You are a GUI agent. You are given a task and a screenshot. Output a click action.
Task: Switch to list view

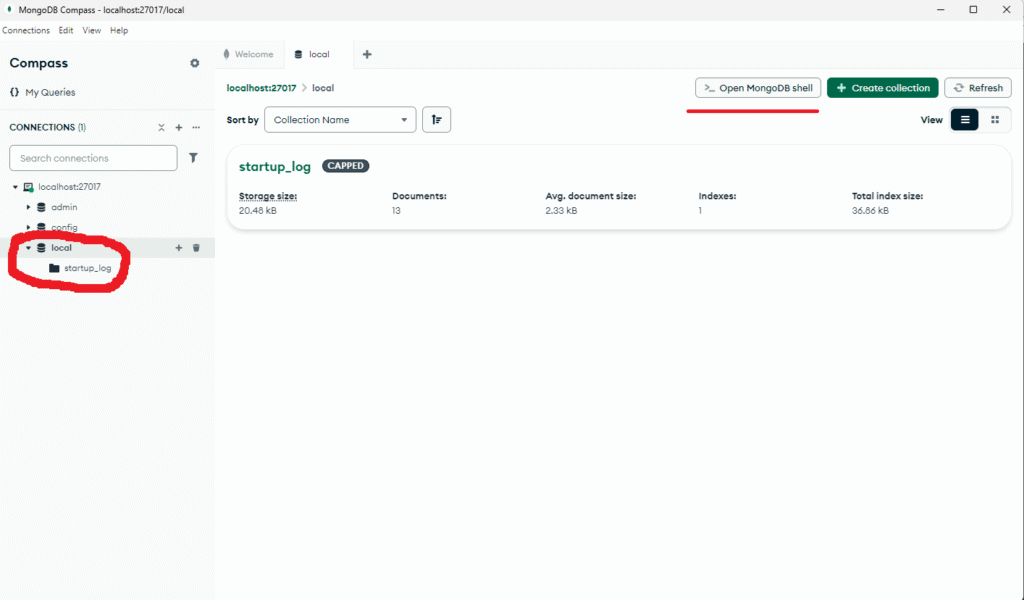[965, 120]
